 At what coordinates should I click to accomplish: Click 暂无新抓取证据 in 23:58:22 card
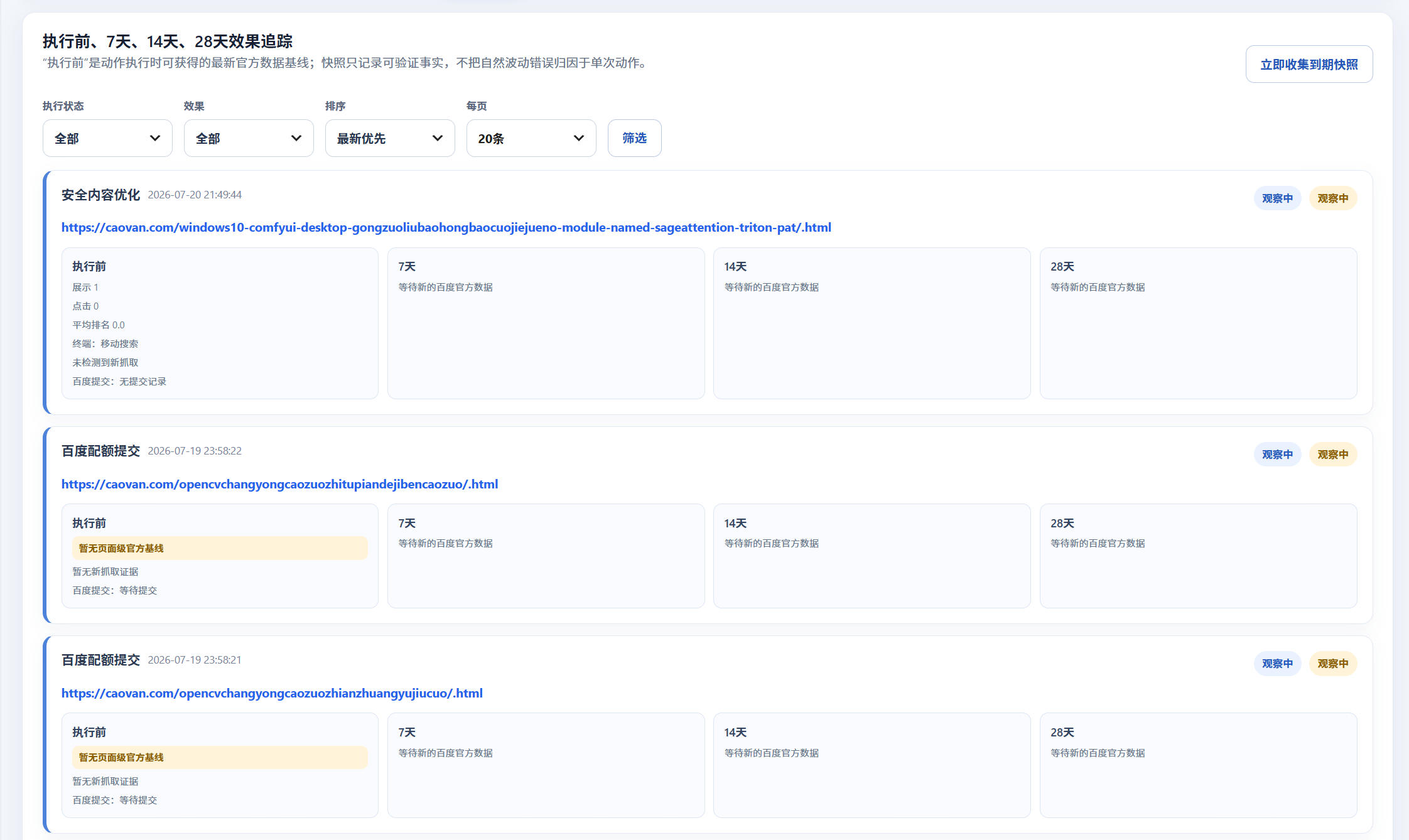point(105,572)
